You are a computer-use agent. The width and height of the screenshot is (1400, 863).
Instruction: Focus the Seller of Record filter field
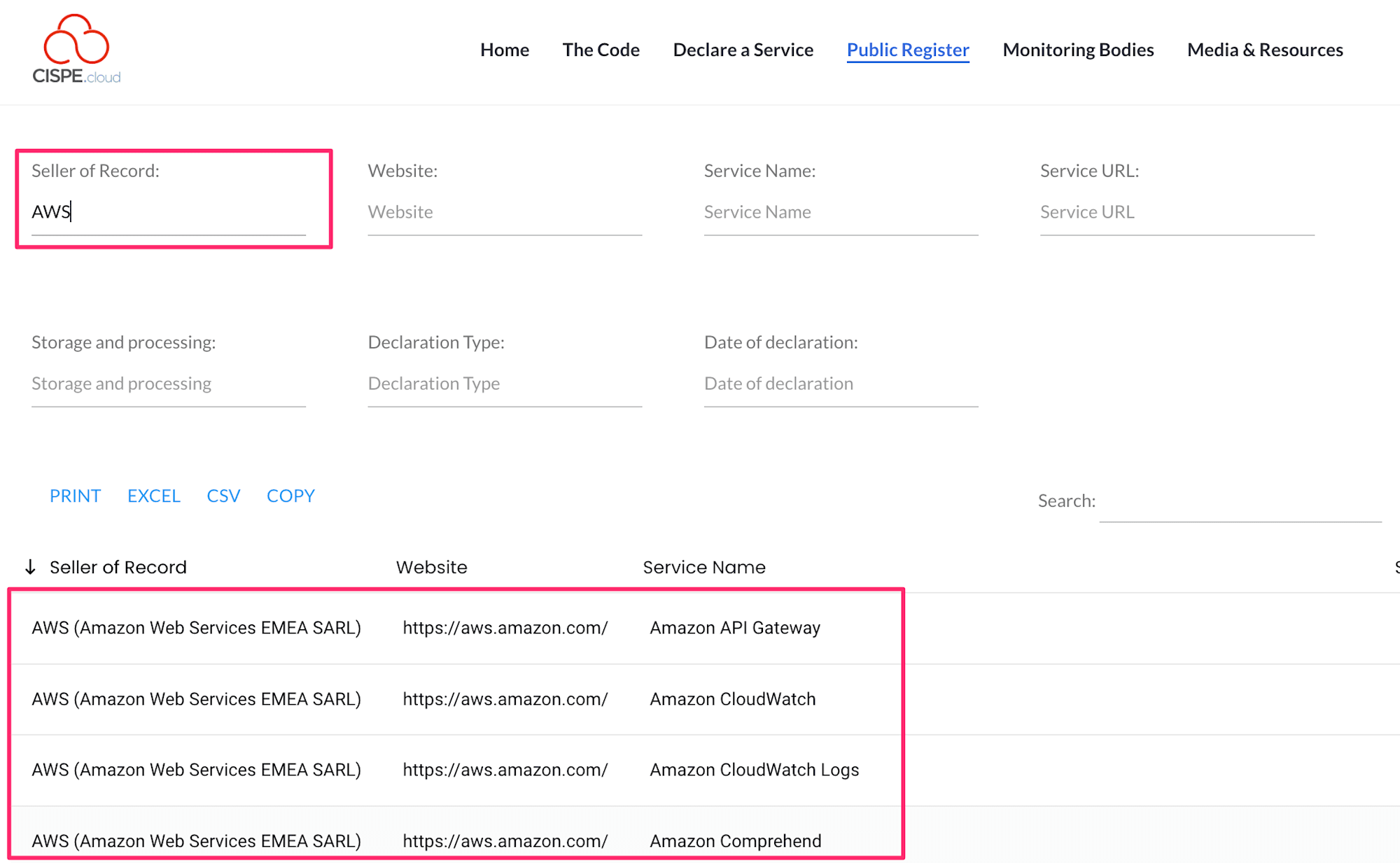169,212
